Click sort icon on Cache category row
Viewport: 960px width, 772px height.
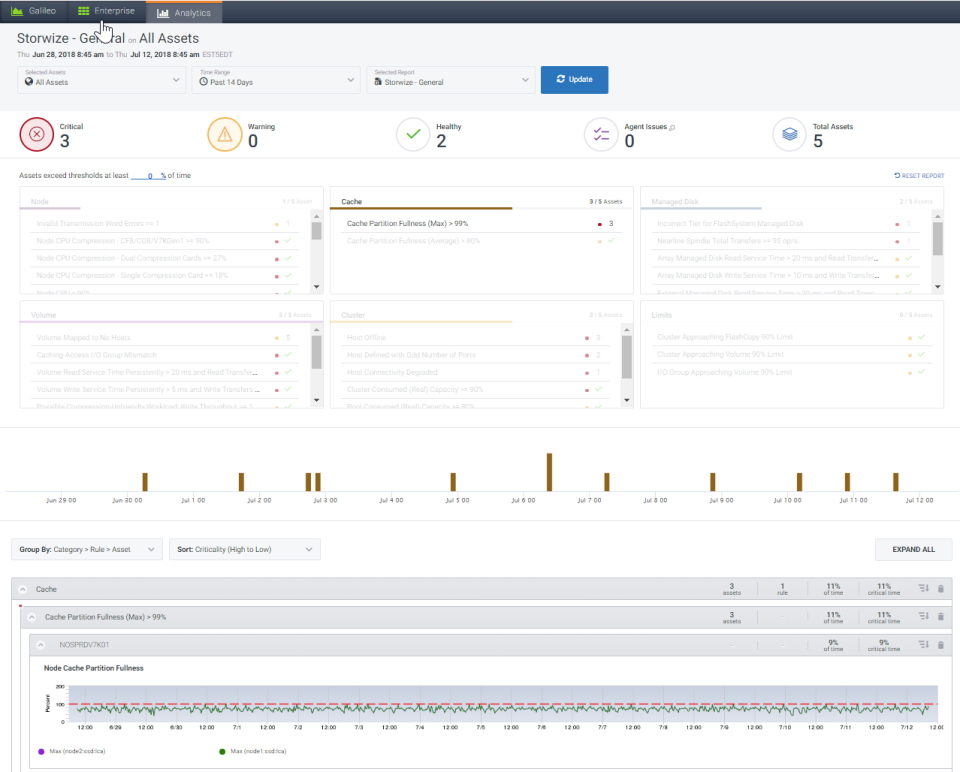coord(923,588)
